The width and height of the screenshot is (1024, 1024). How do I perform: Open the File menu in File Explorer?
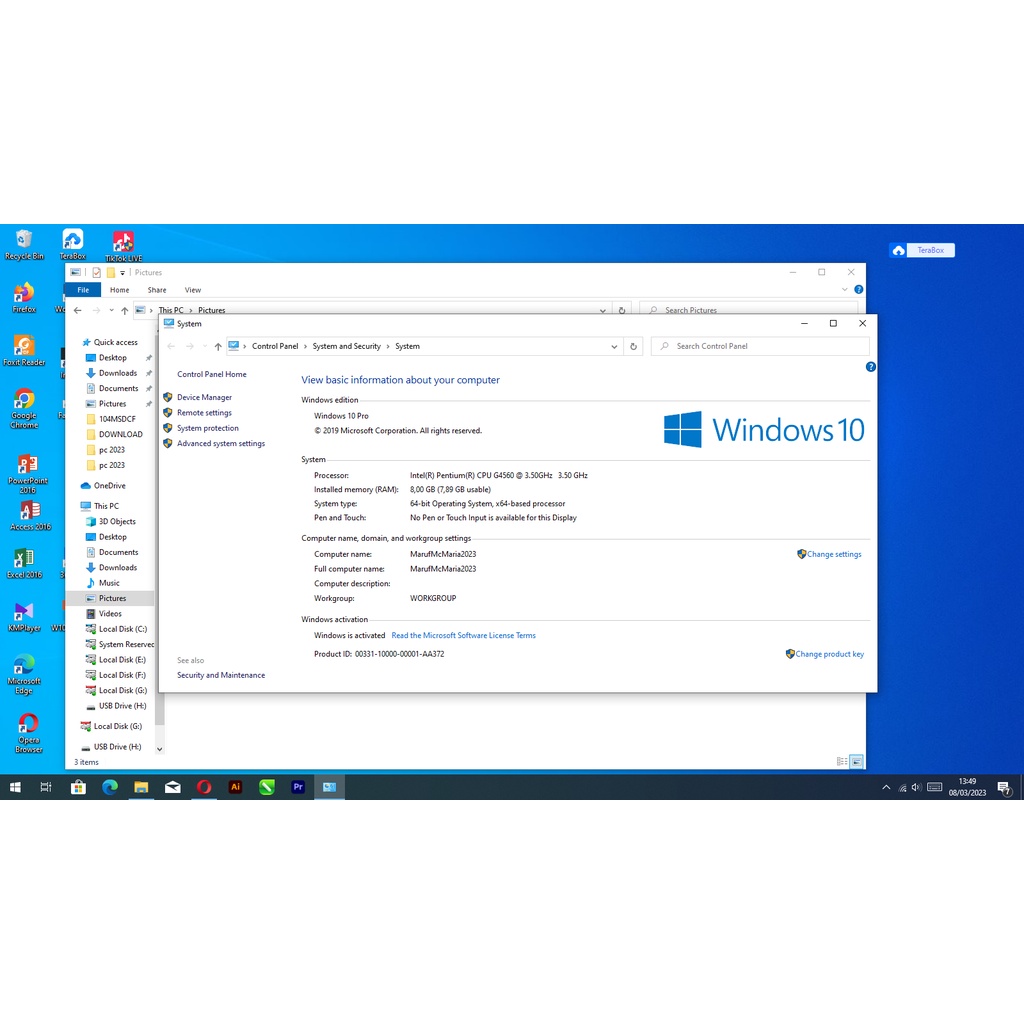tap(83, 290)
